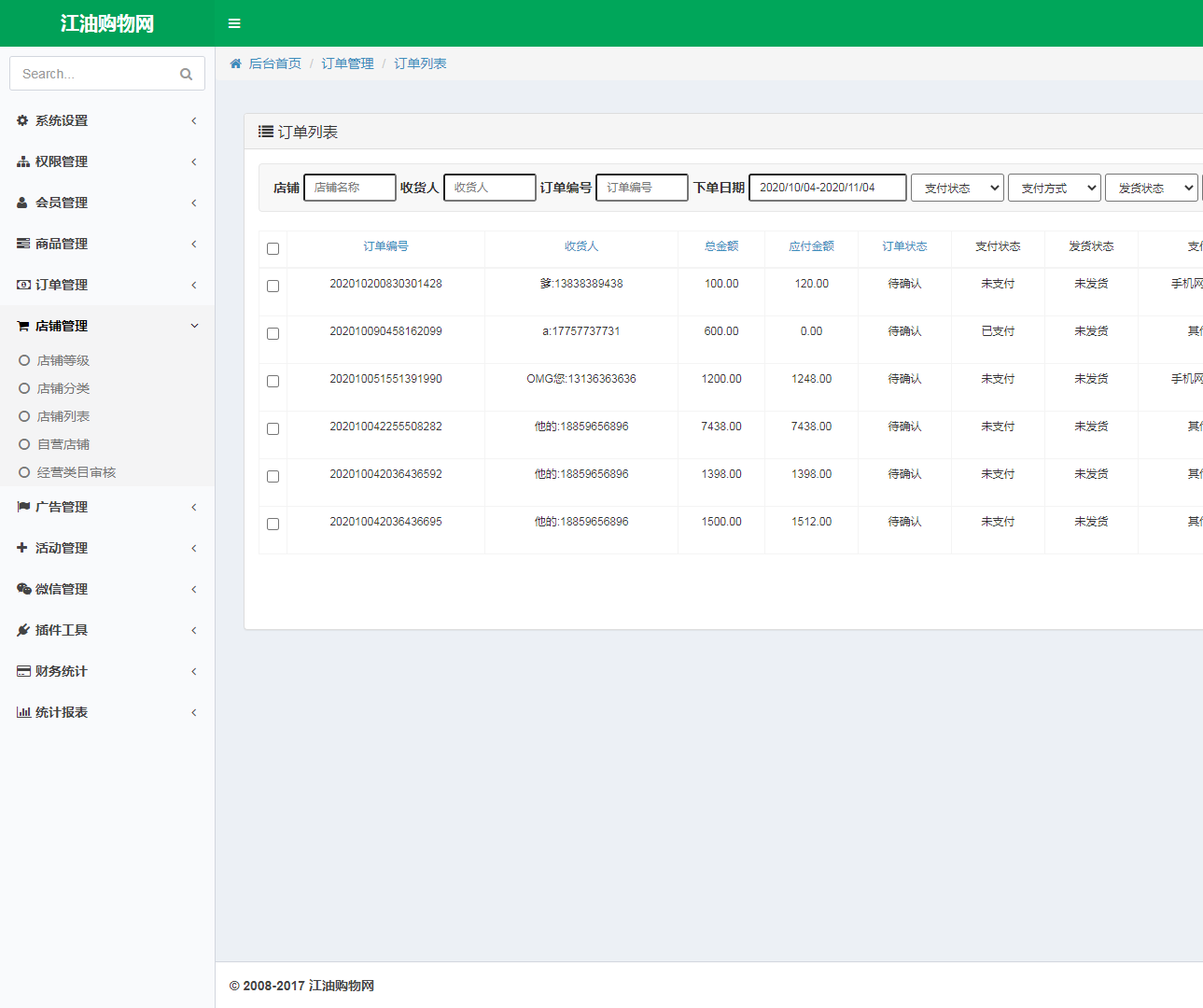
Task: Click the search magnifier icon
Action: (186, 74)
